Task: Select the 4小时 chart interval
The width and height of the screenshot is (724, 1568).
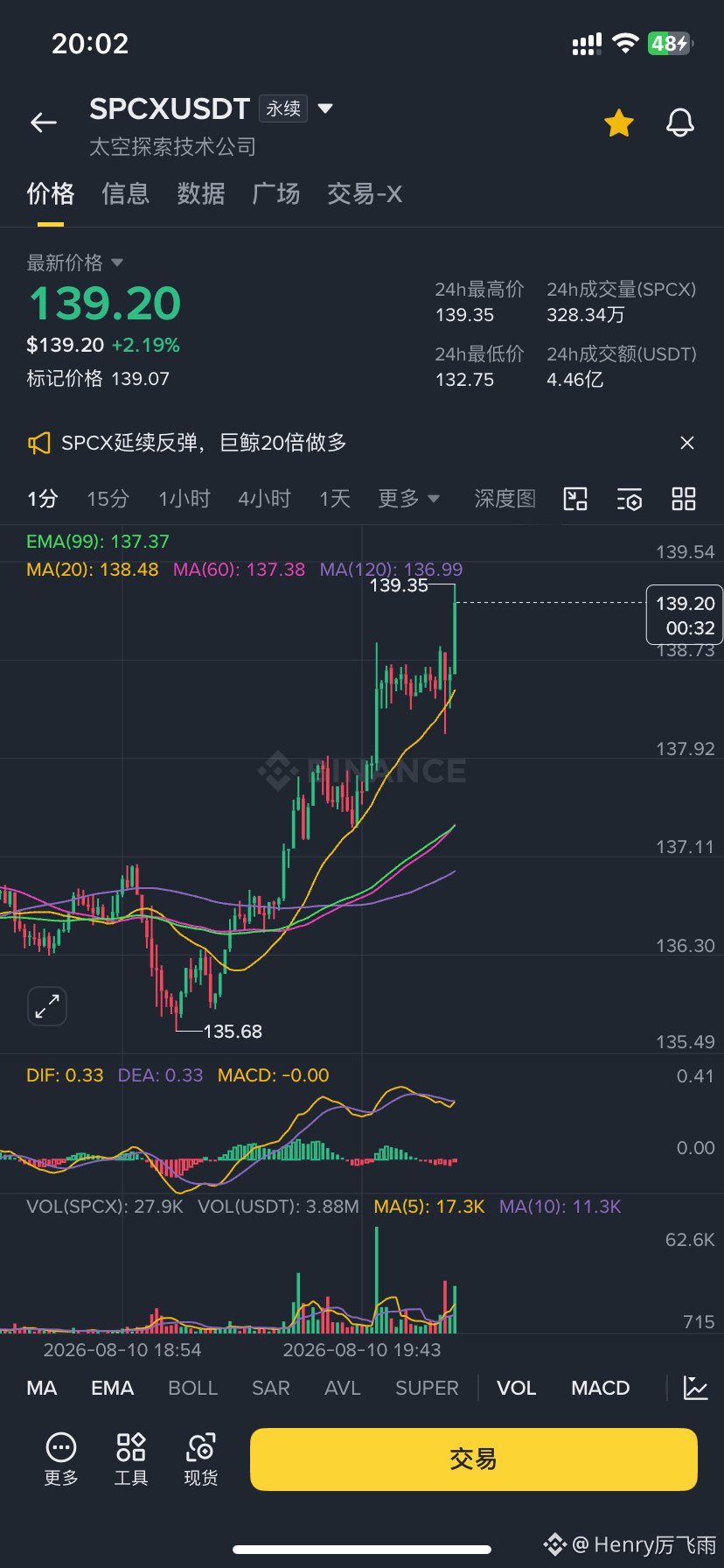Action: (x=264, y=499)
